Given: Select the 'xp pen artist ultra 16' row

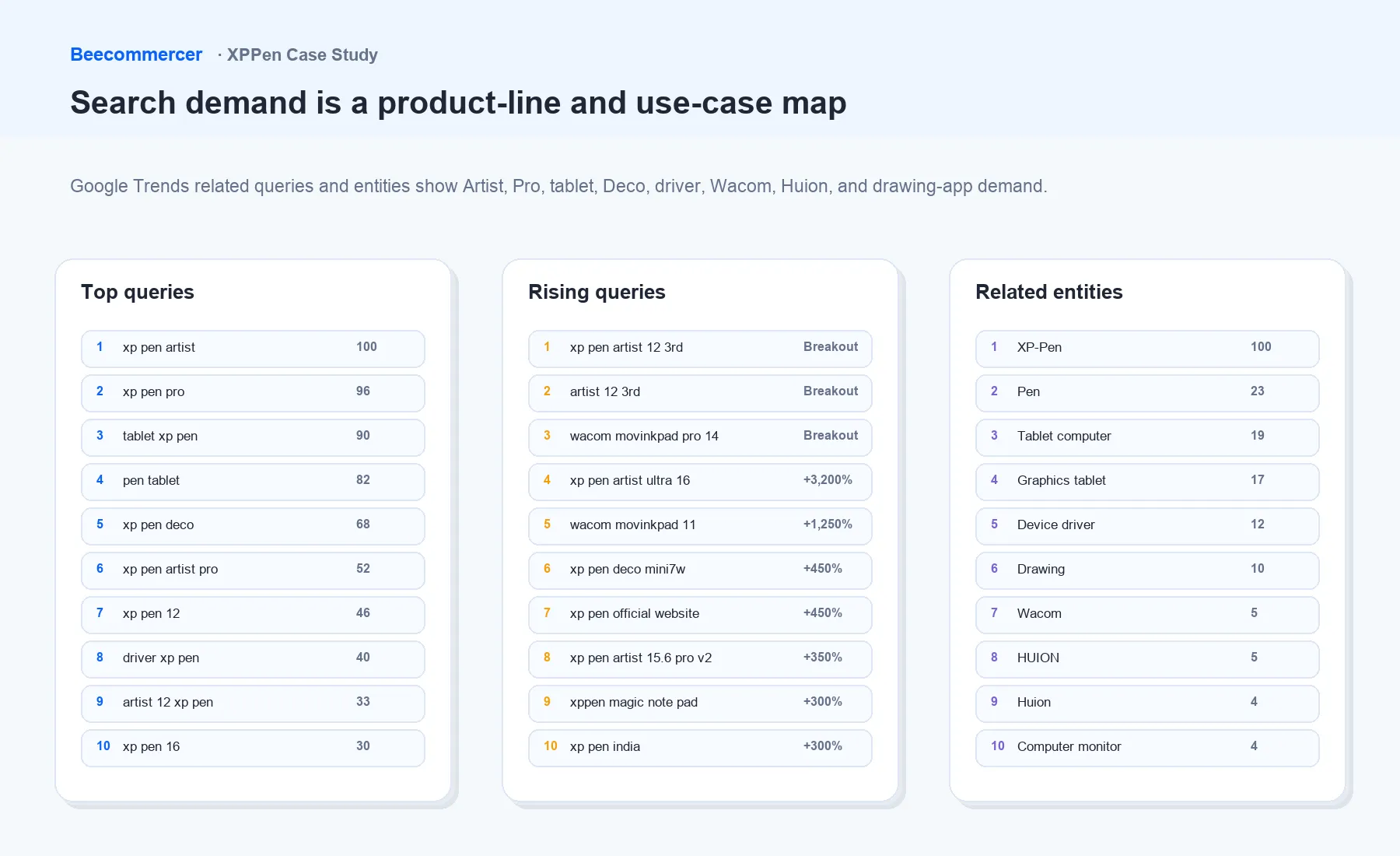Looking at the screenshot, I should coord(700,482).
